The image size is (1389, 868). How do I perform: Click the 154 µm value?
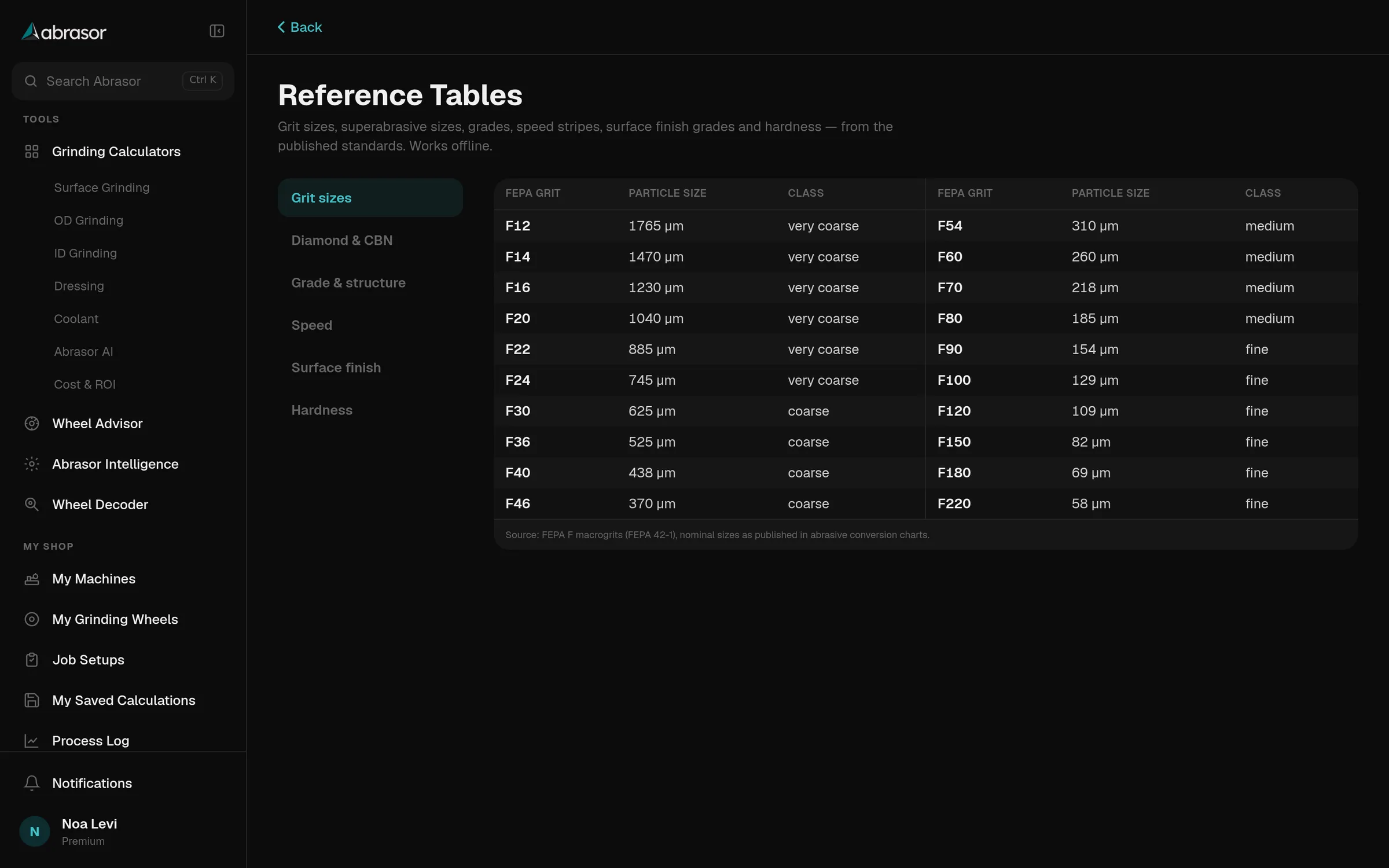click(x=1095, y=350)
